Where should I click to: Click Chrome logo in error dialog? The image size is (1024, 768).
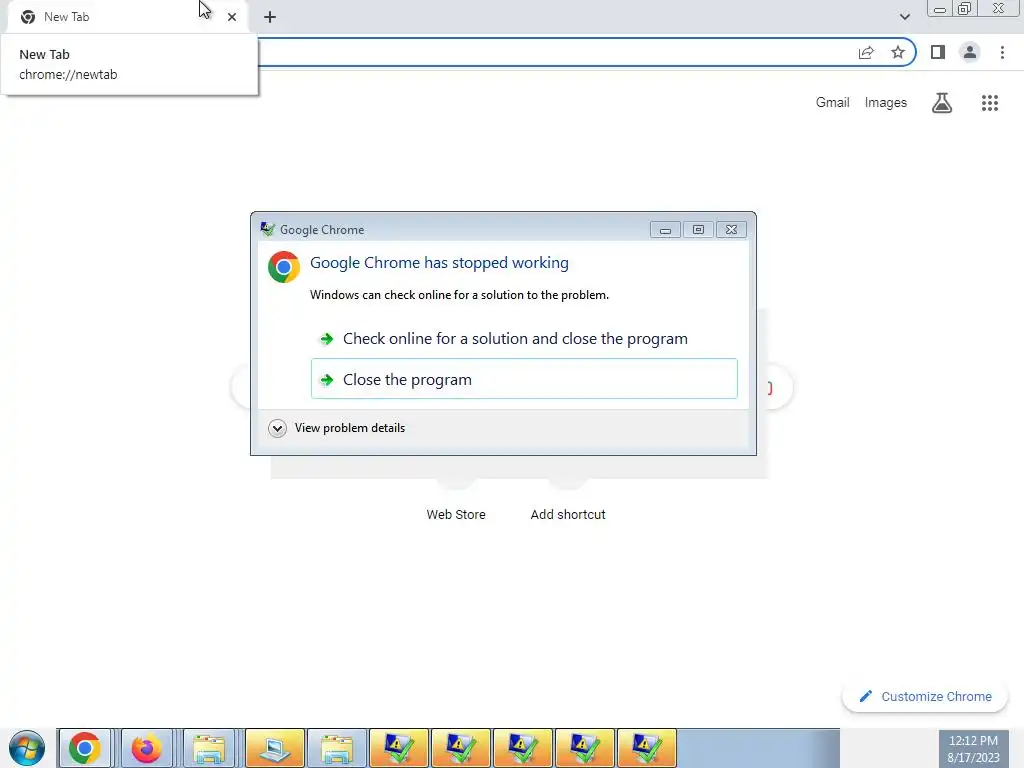pos(283,266)
